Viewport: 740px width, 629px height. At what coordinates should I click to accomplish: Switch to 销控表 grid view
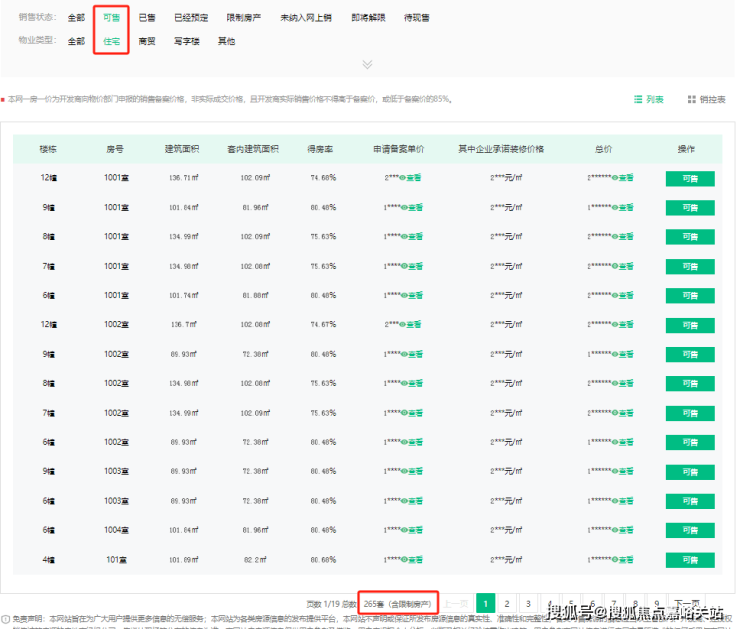coord(706,99)
